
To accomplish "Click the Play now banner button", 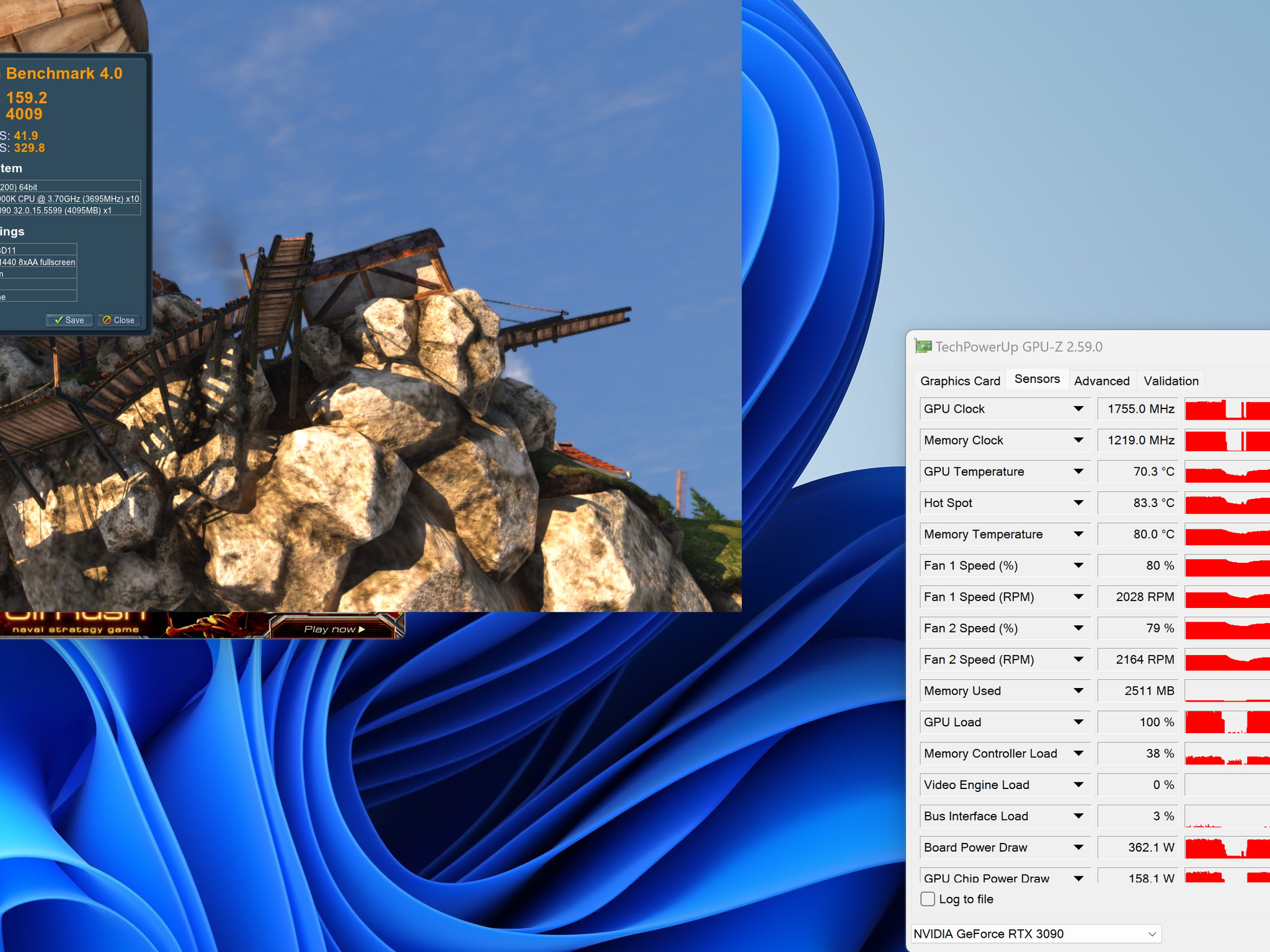I will click(335, 628).
